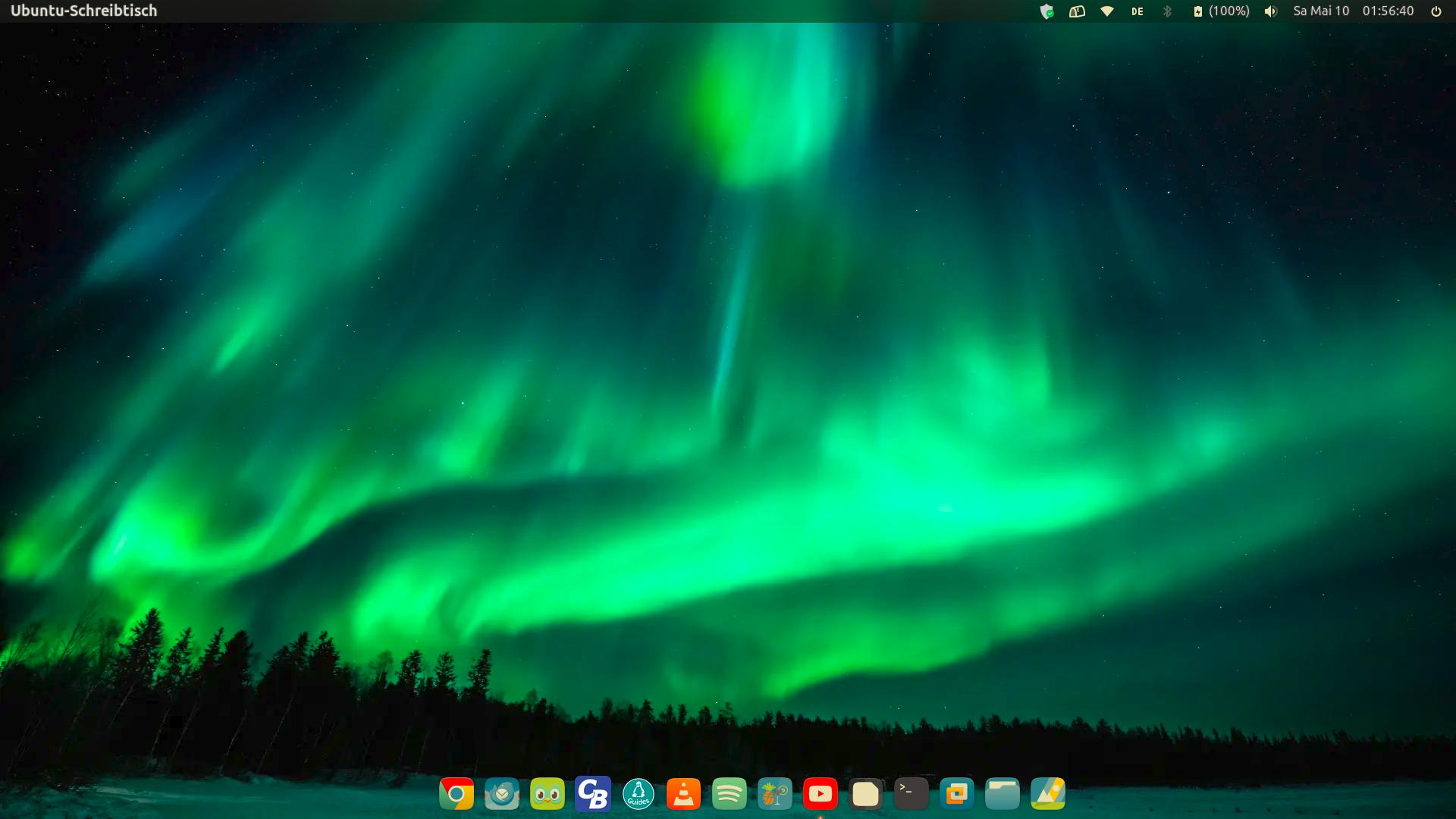Open Spotify from the dock
The image size is (1456, 819).
(729, 794)
